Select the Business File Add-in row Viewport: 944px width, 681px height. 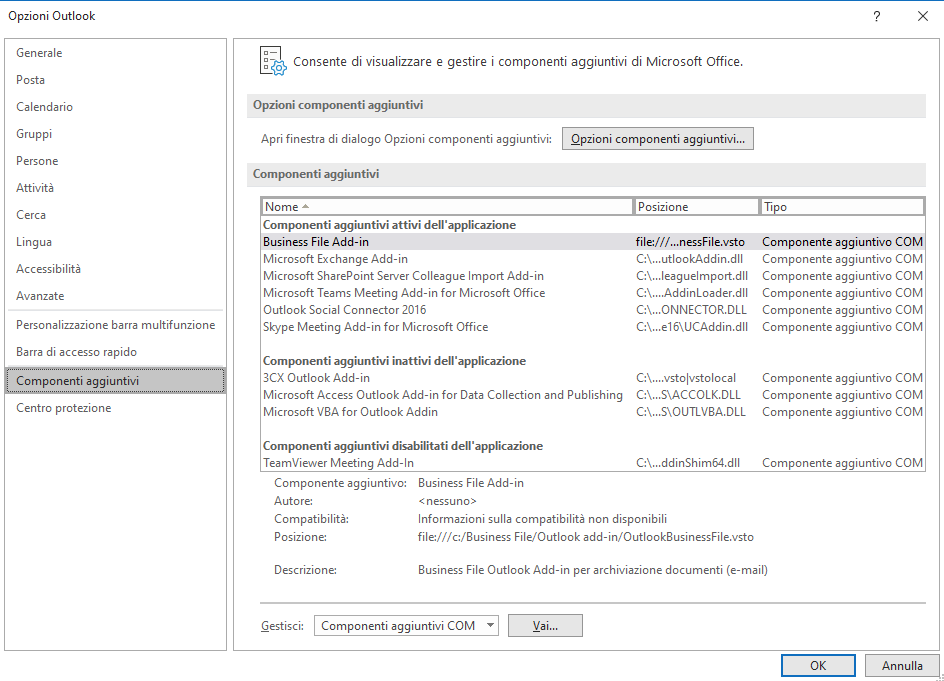pyautogui.click(x=592, y=242)
